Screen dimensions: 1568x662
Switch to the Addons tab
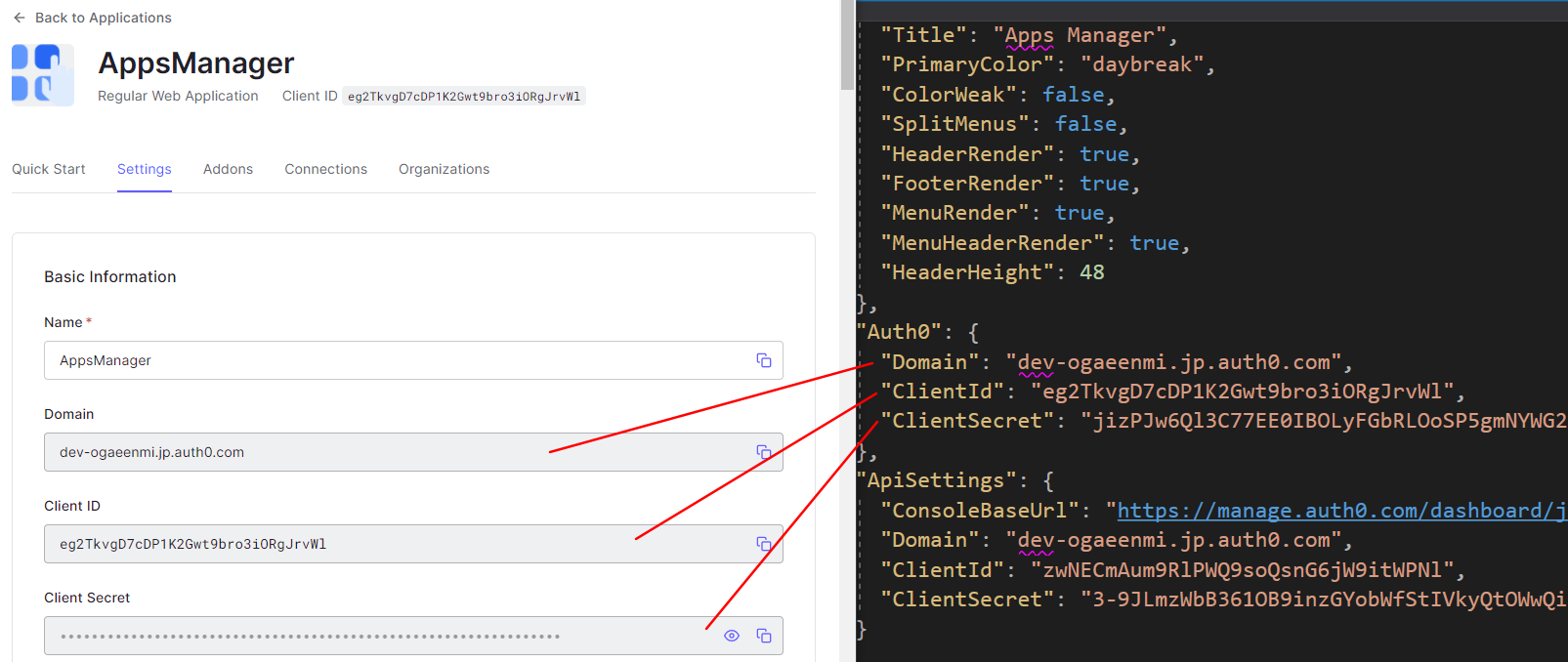228,169
